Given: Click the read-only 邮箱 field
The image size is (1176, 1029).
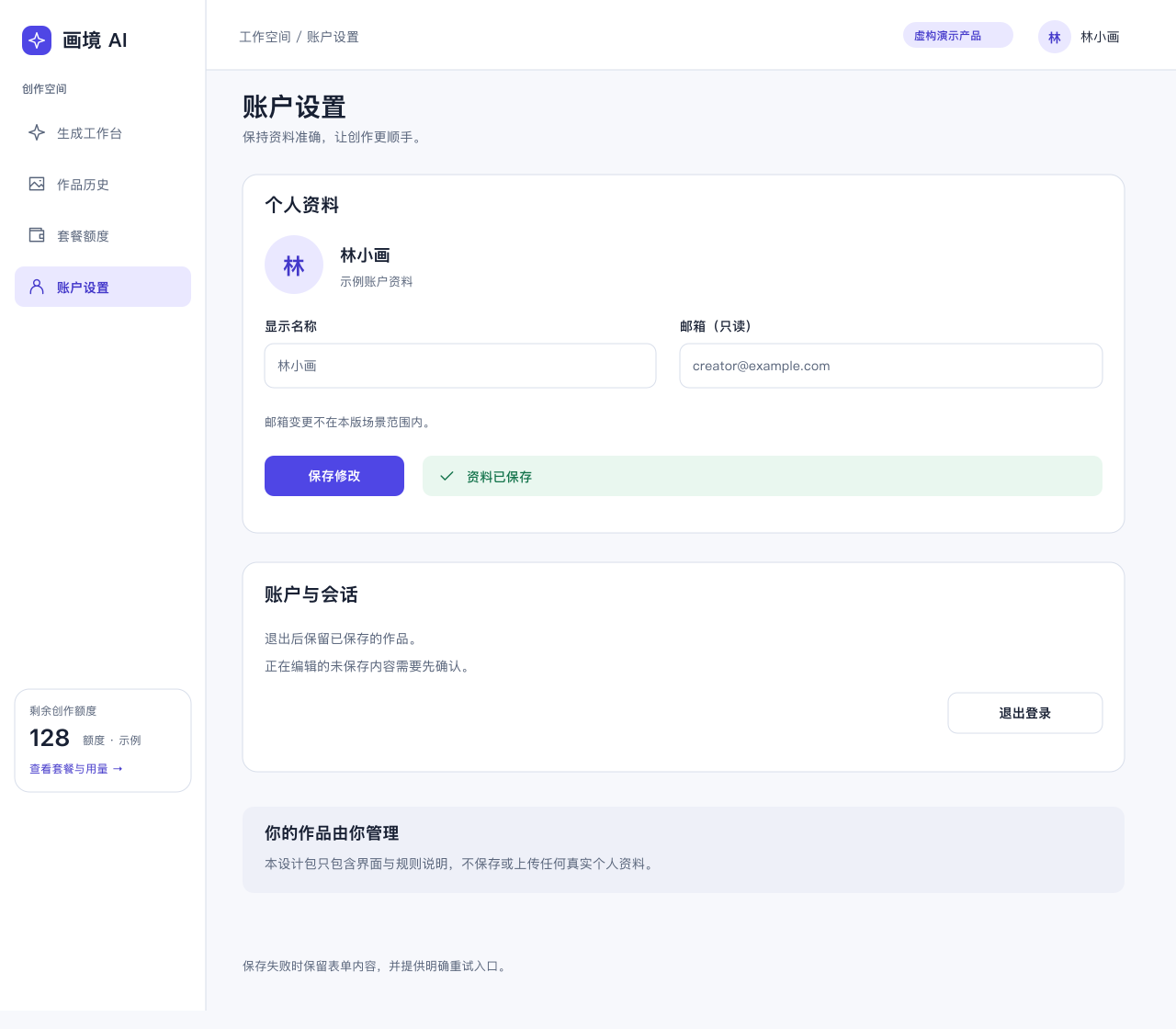Looking at the screenshot, I should point(891,366).
